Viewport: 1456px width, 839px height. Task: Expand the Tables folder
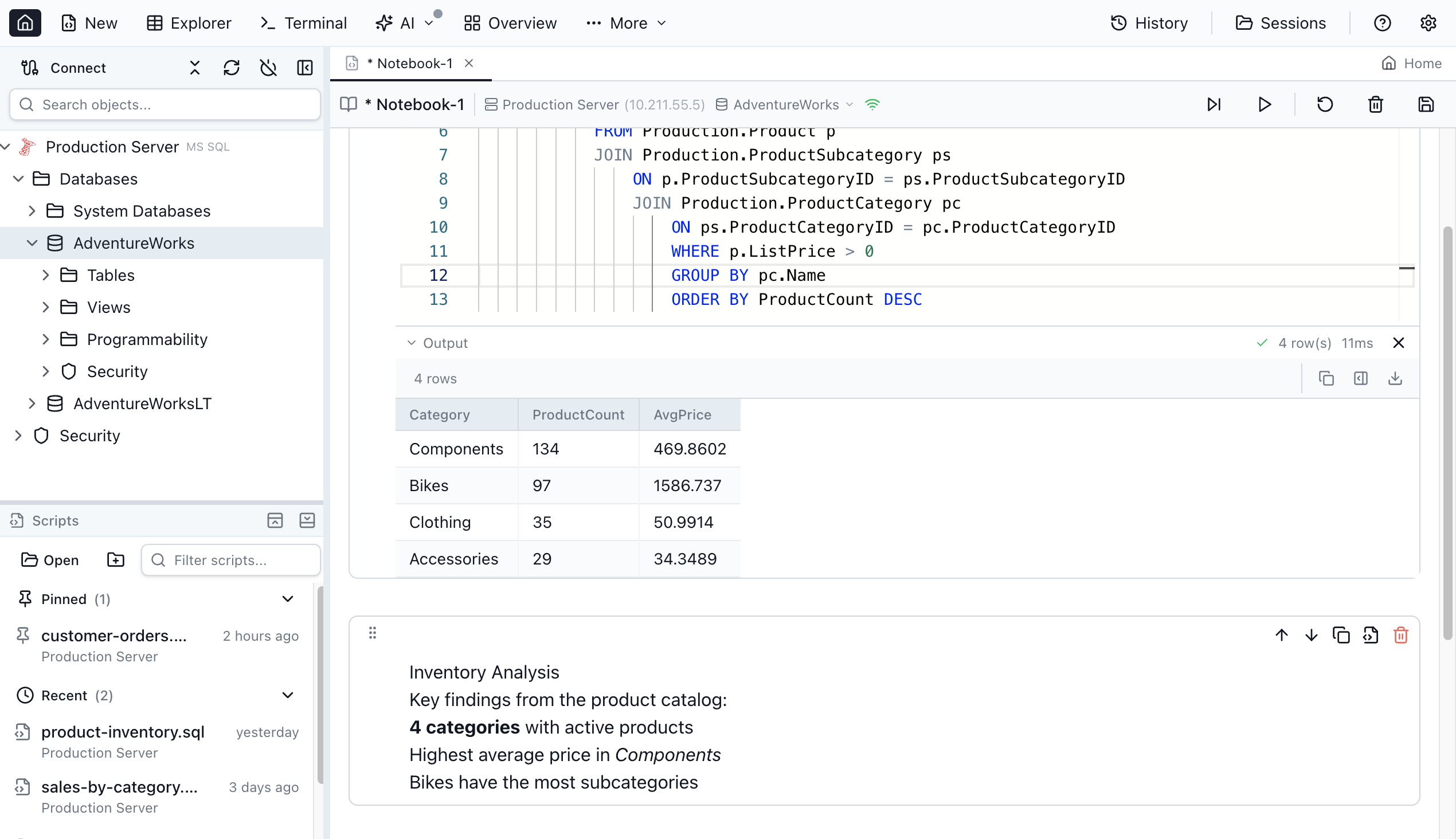46,275
